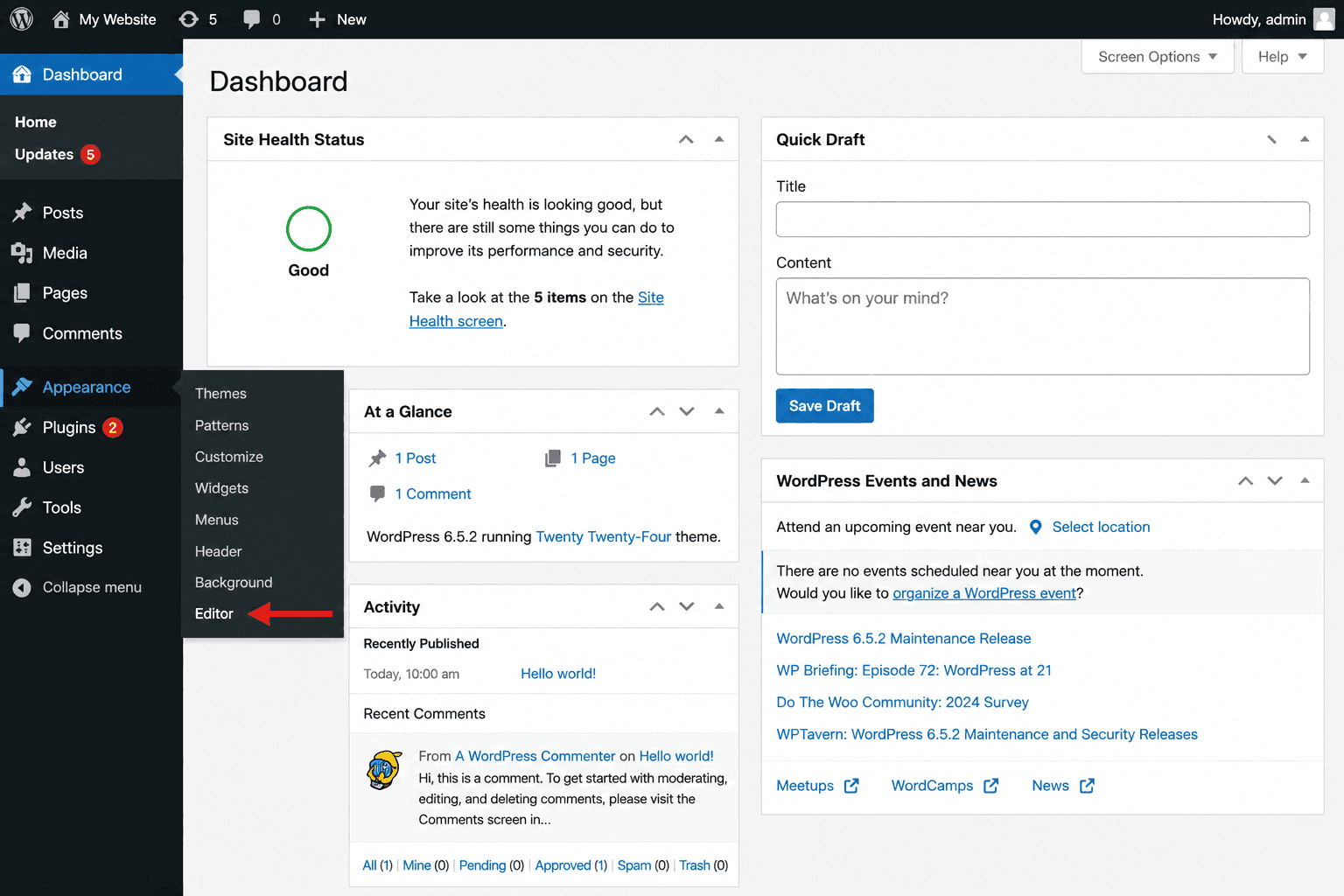Click the Comments bubble icon in sidebar
1344x896 pixels.
(22, 333)
